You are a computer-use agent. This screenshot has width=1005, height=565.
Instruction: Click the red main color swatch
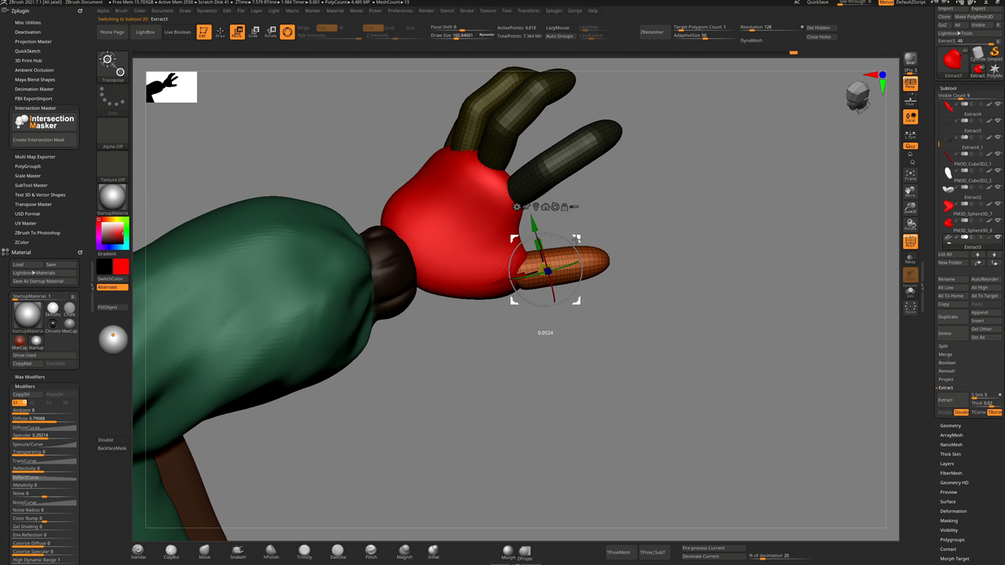(120, 266)
